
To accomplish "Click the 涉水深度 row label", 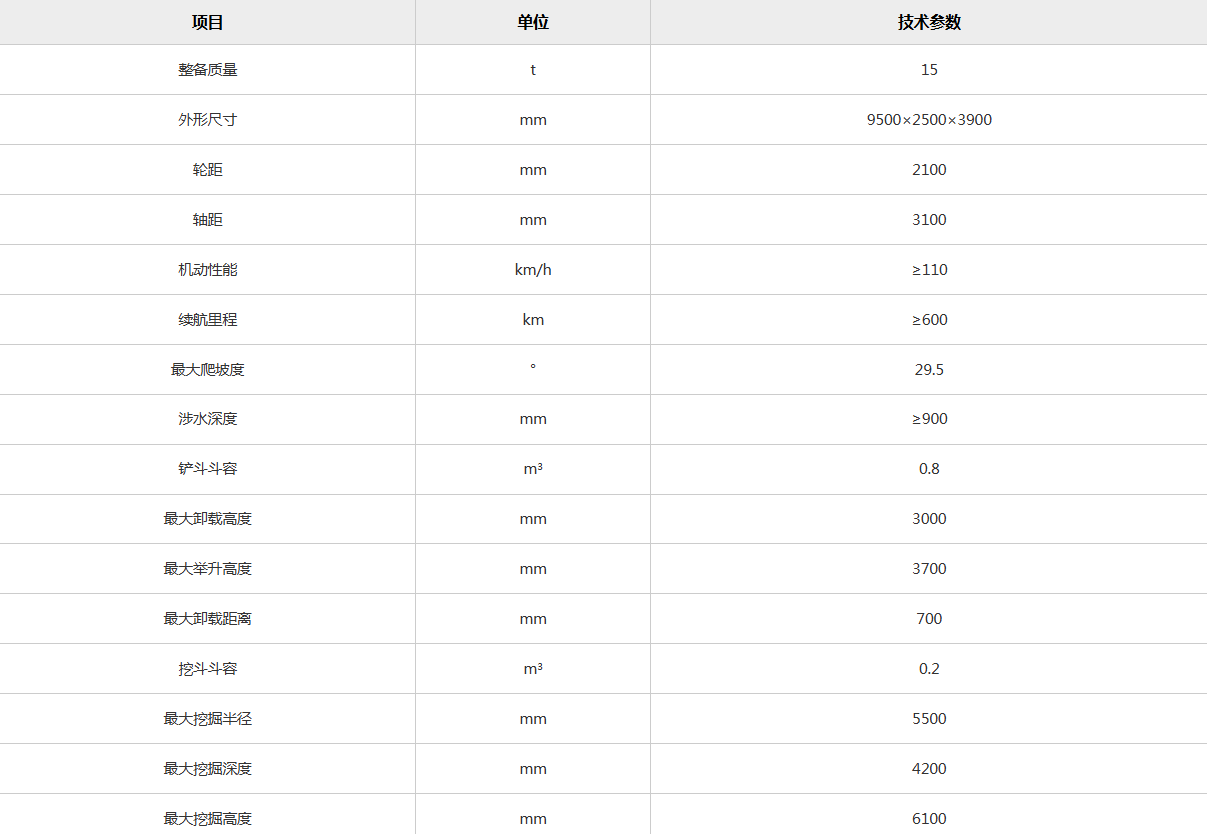I will (208, 419).
